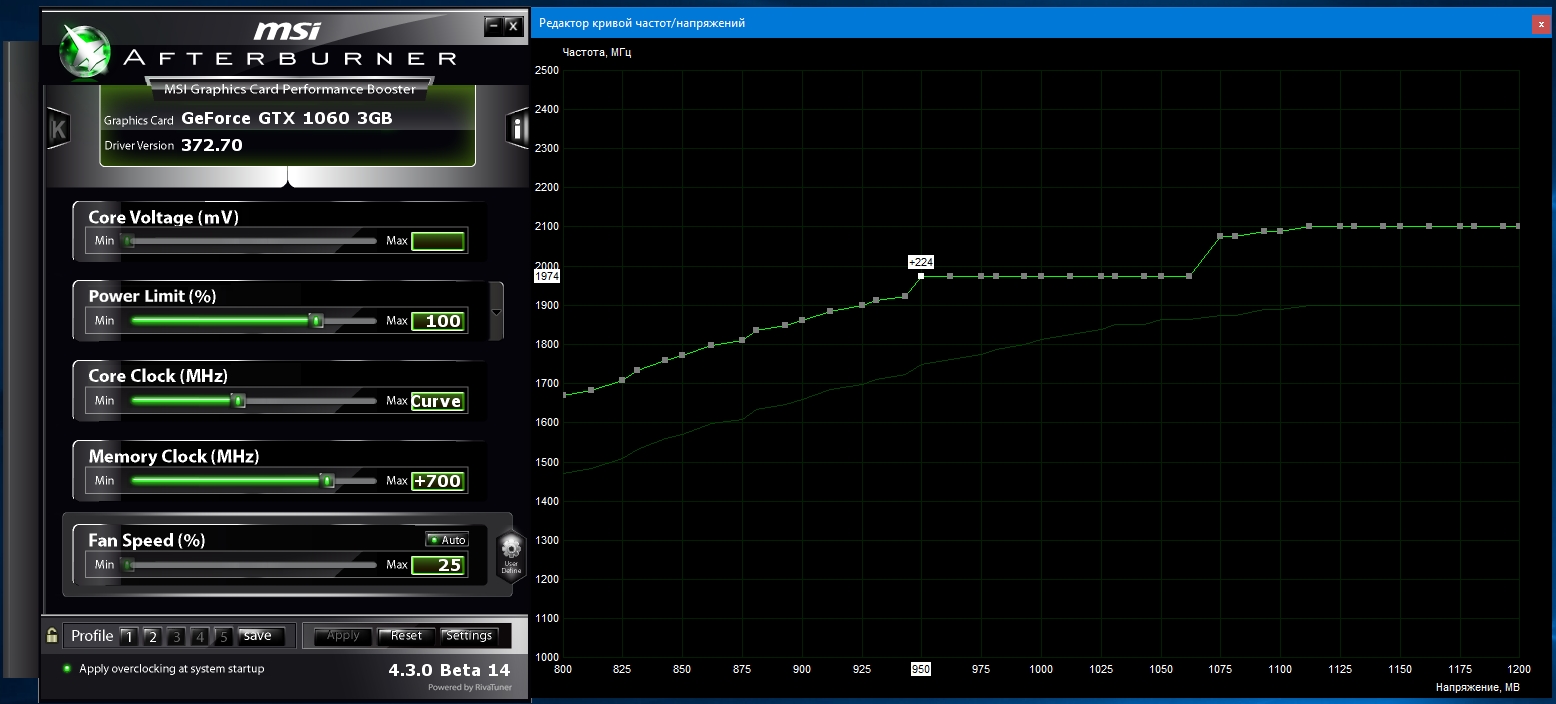
Task: Click the Power Limit slider handle
Action: [x=316, y=321]
